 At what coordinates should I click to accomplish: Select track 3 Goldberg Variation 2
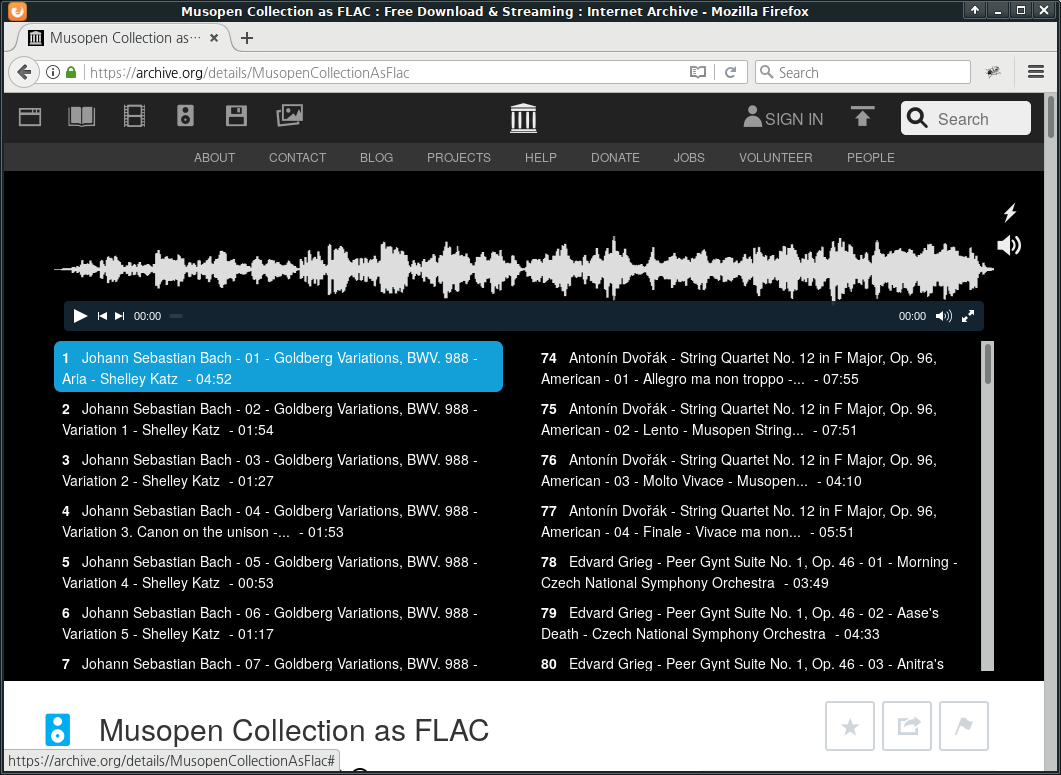click(x=278, y=470)
